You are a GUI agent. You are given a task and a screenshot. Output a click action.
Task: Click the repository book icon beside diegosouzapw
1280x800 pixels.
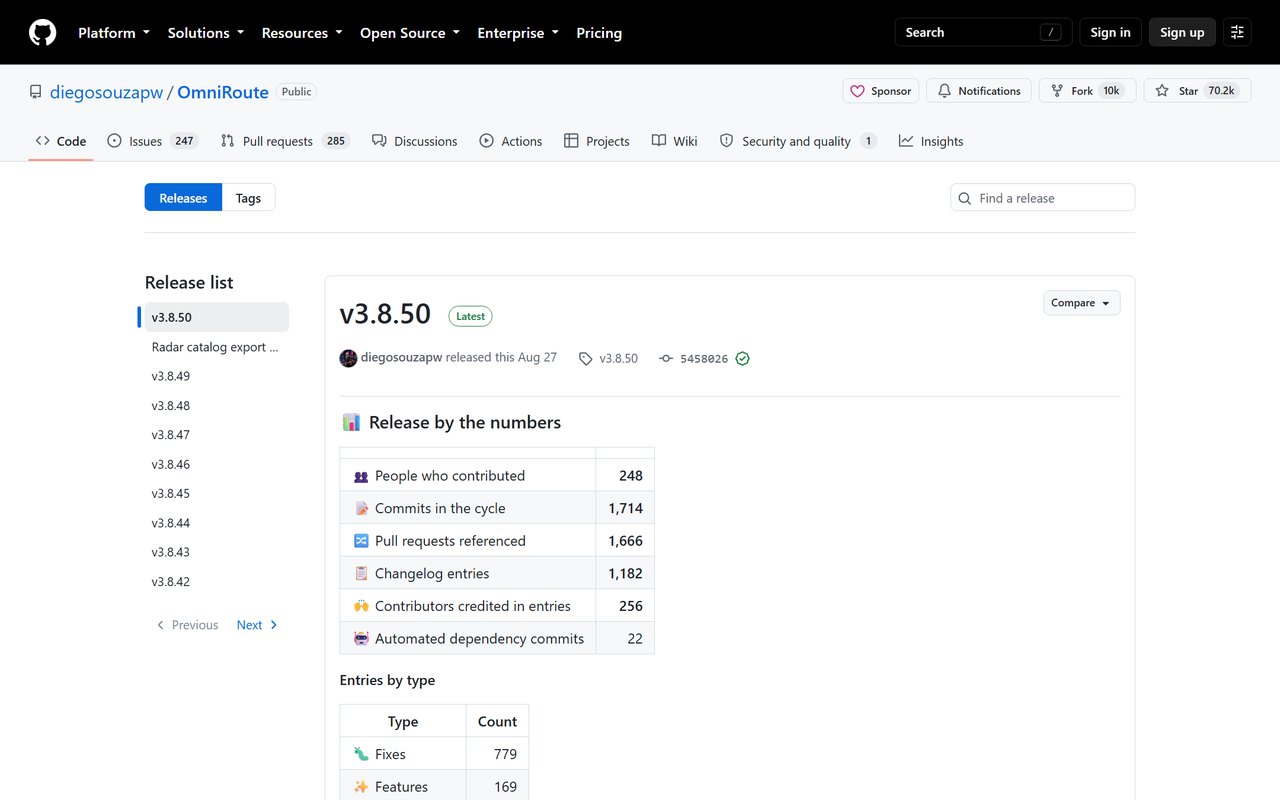tap(36, 92)
